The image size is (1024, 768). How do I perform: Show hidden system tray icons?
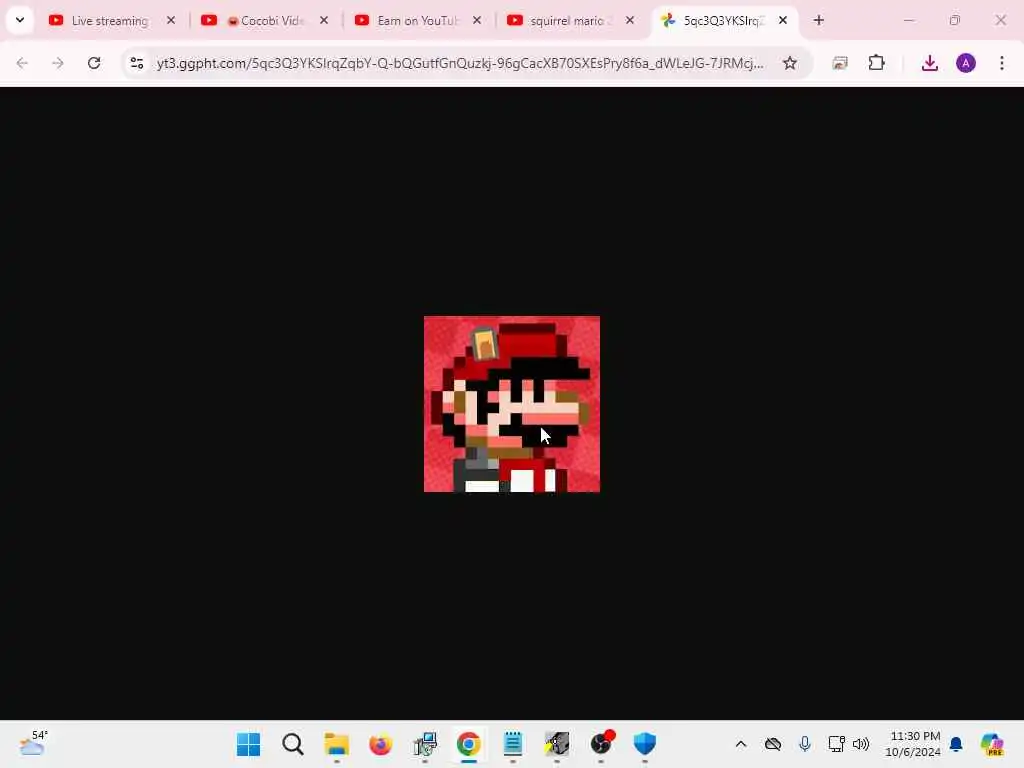(x=741, y=744)
